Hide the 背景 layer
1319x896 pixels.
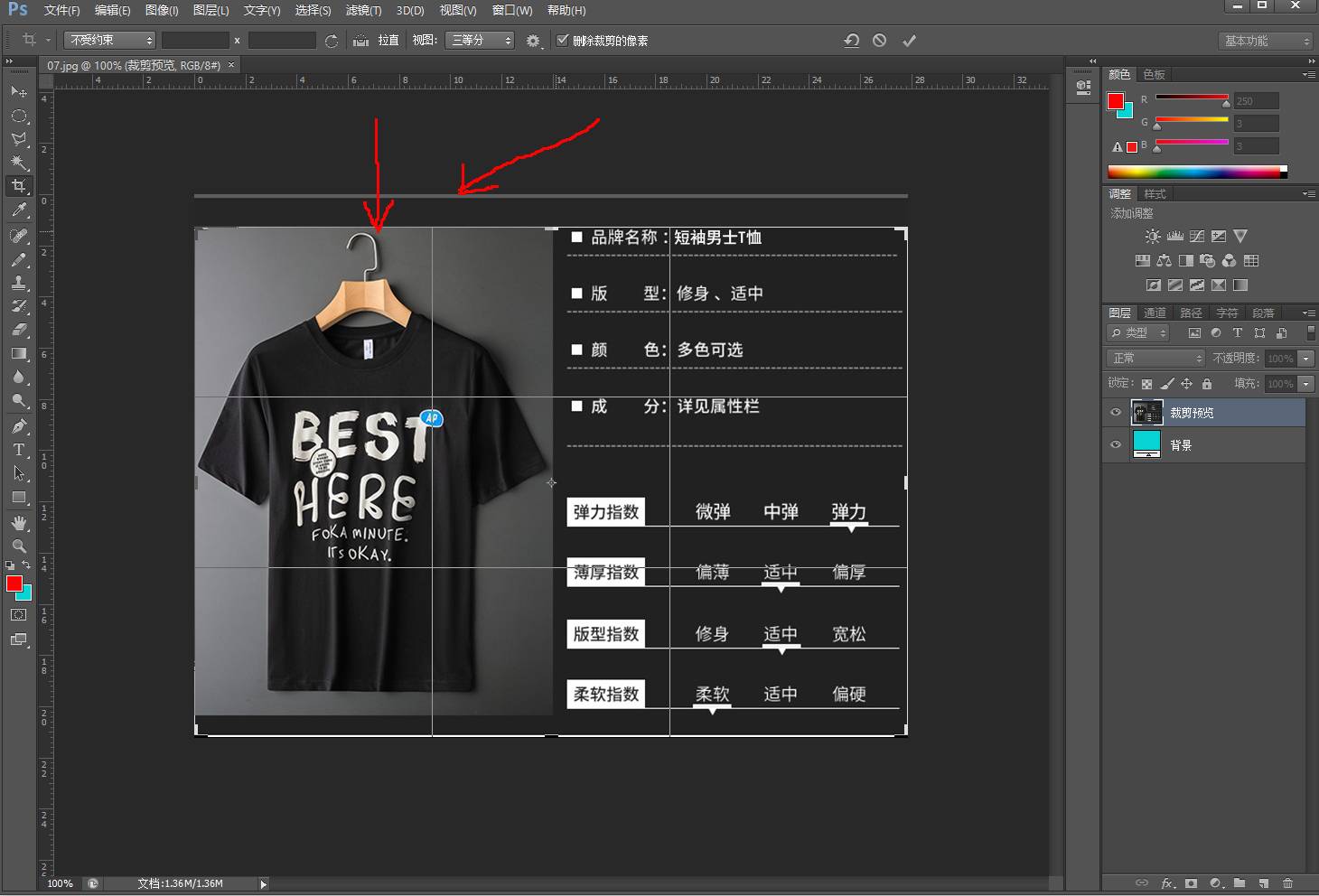click(x=1116, y=444)
